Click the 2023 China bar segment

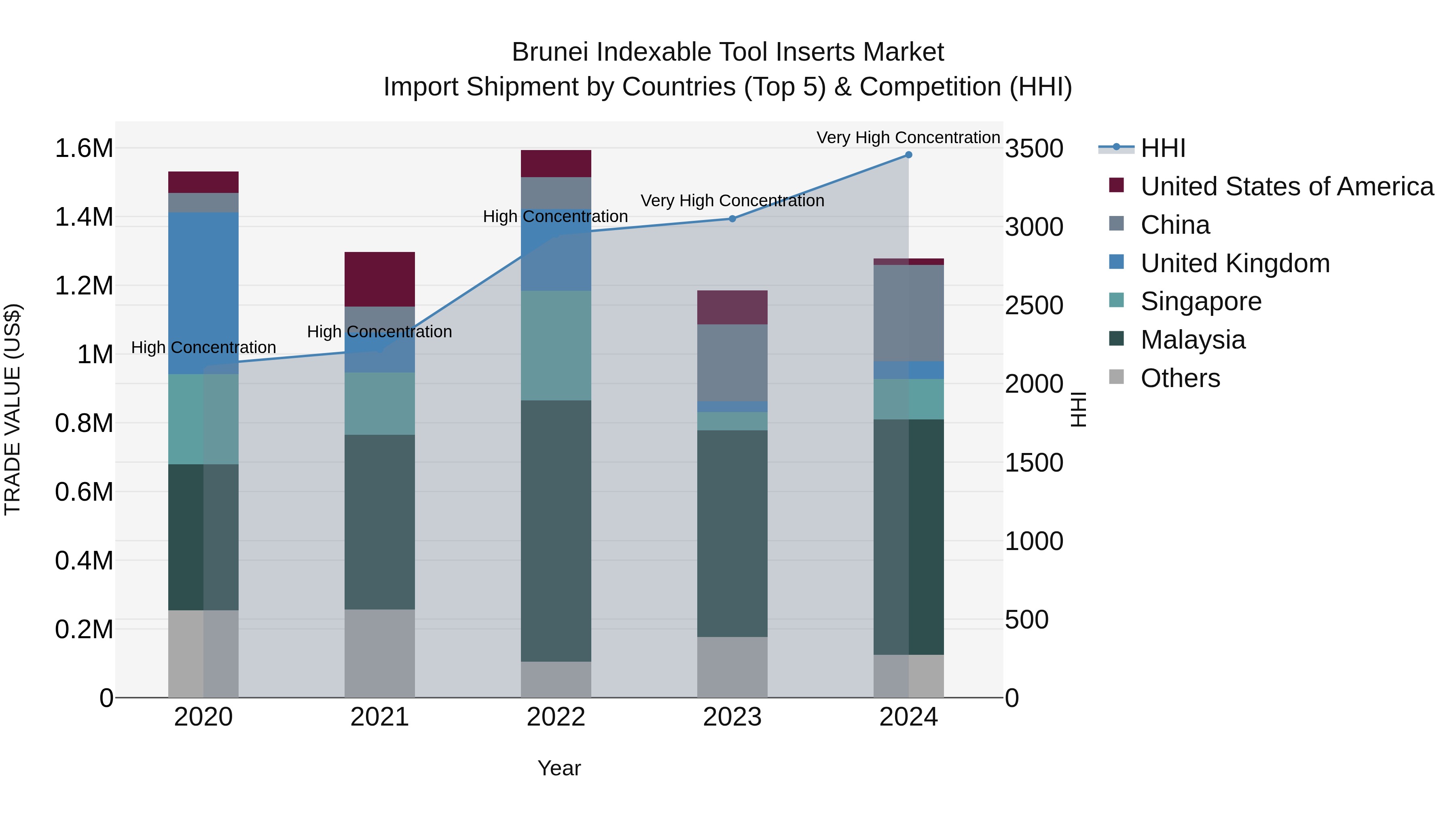732,363
